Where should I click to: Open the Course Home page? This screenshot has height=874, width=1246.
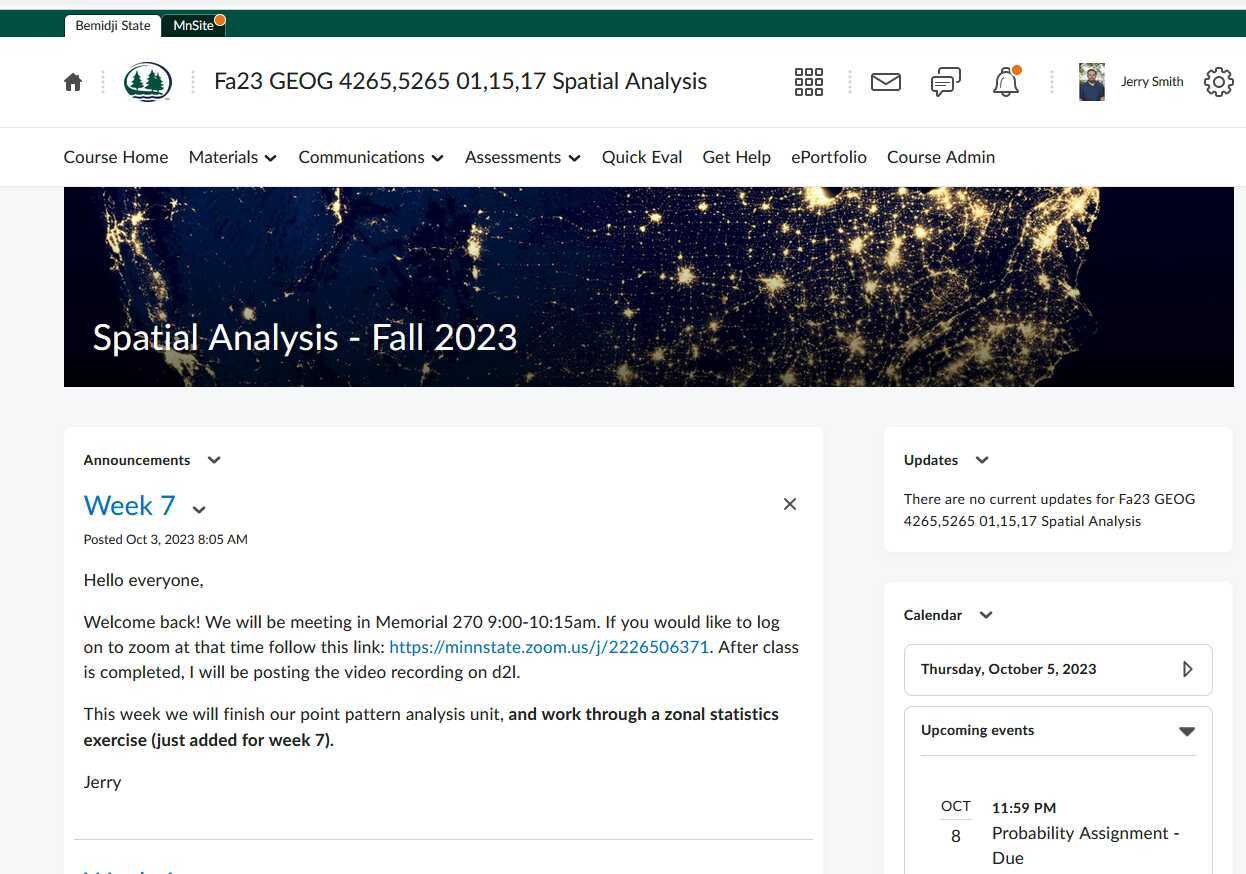coord(116,157)
